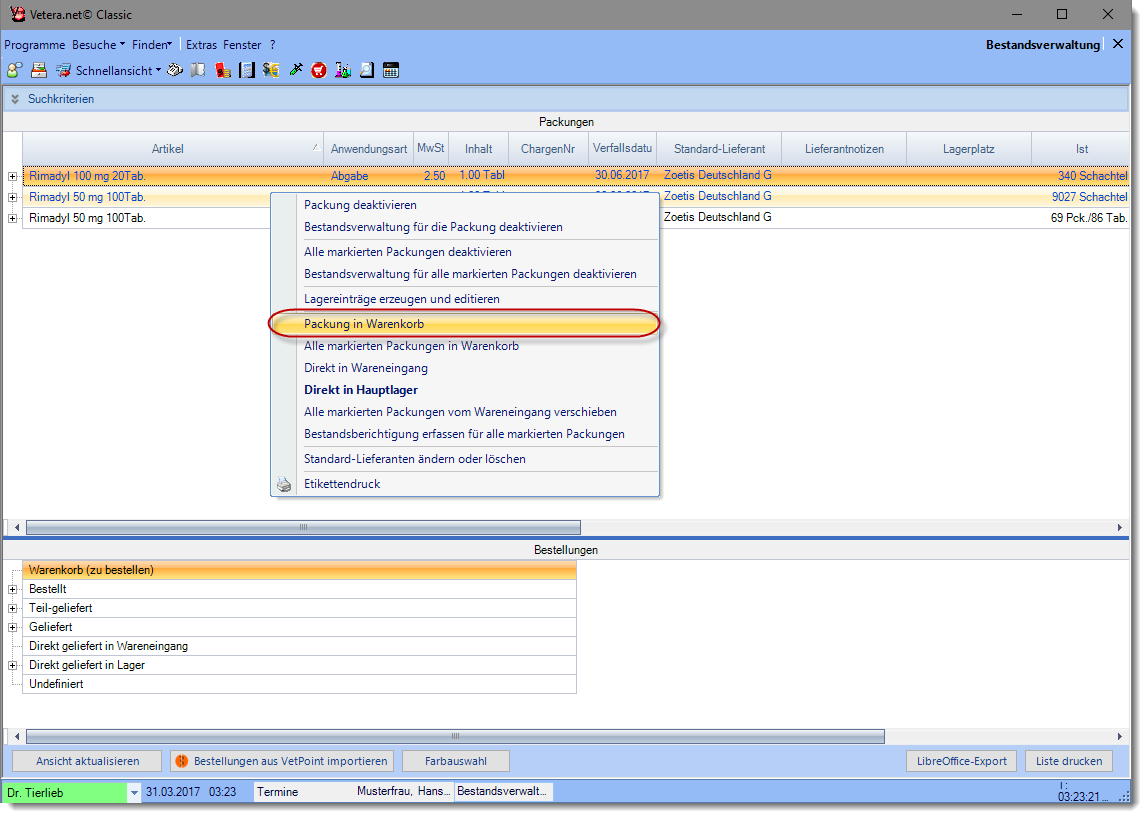Open the Farbauswahl color chooser
The width and height of the screenshot is (1147, 818).
point(455,761)
